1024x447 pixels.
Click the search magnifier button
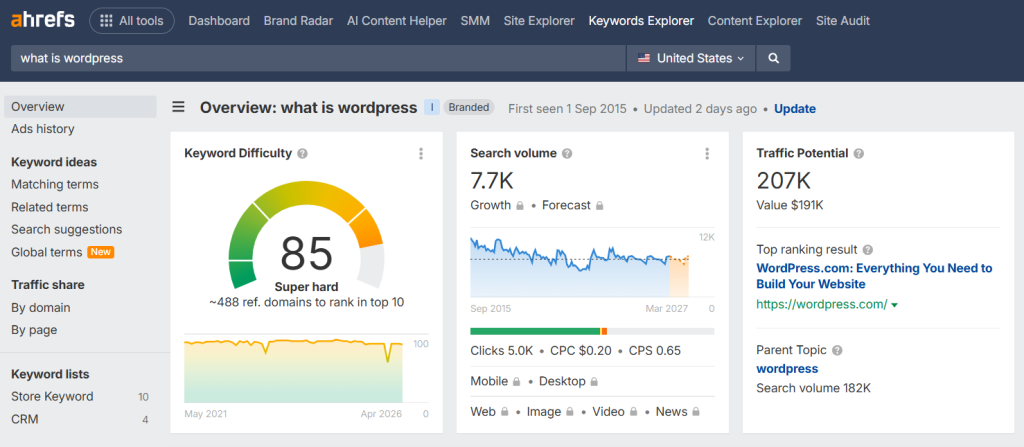(x=773, y=58)
